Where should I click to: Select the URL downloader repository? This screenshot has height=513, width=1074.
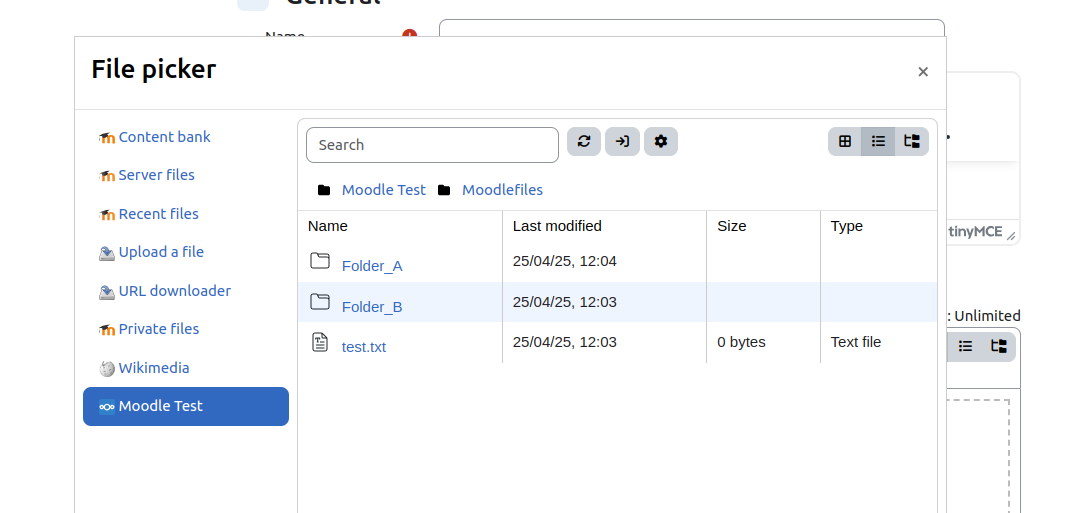tap(175, 291)
